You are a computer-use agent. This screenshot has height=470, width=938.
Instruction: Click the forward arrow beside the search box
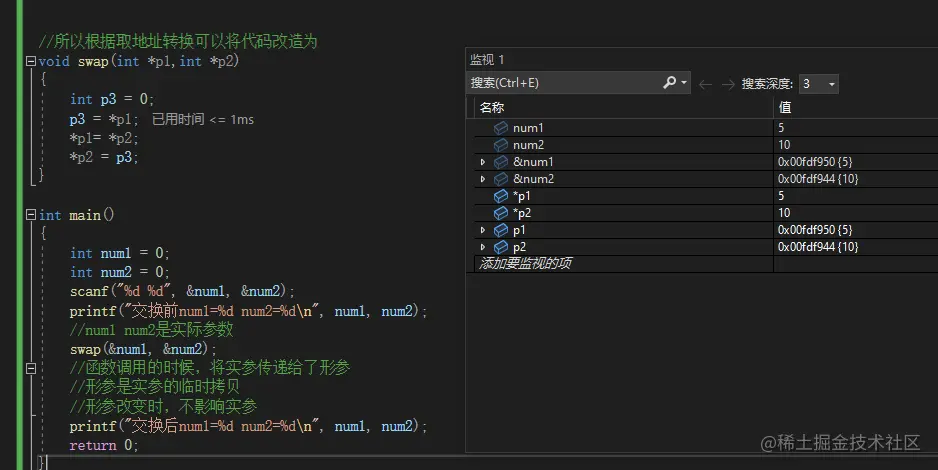[728, 84]
